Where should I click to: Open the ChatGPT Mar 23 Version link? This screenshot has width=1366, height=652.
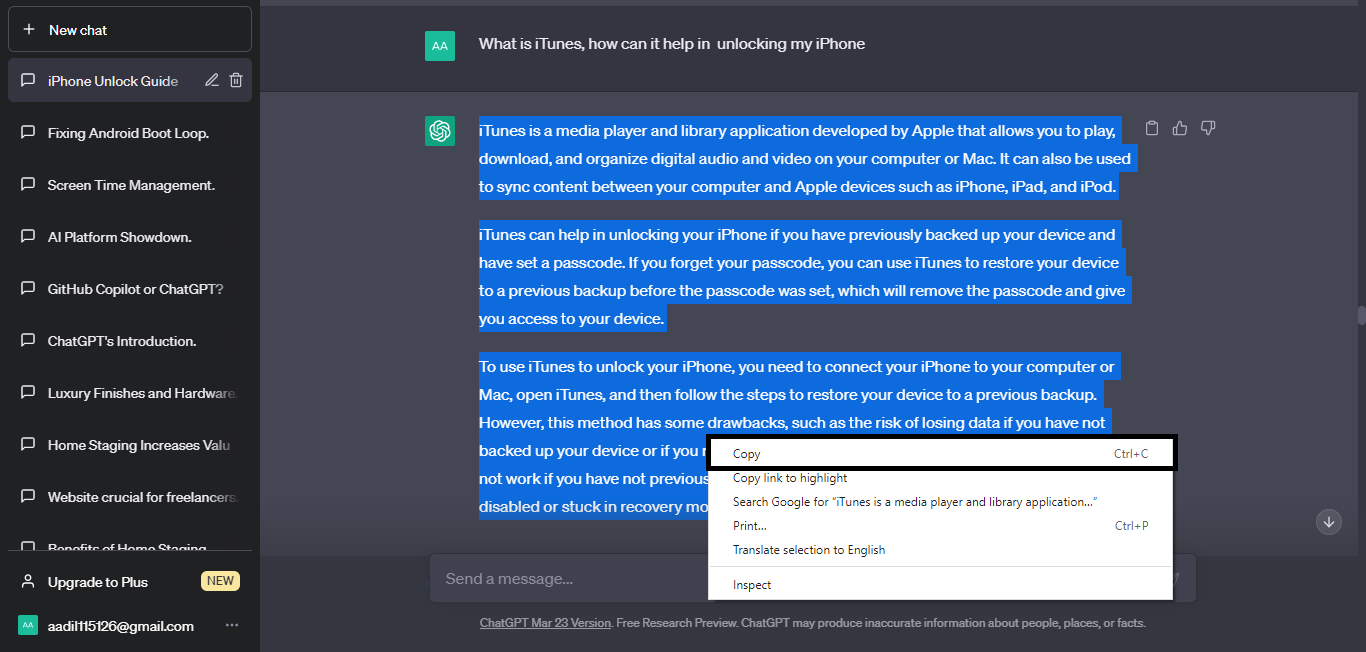545,623
